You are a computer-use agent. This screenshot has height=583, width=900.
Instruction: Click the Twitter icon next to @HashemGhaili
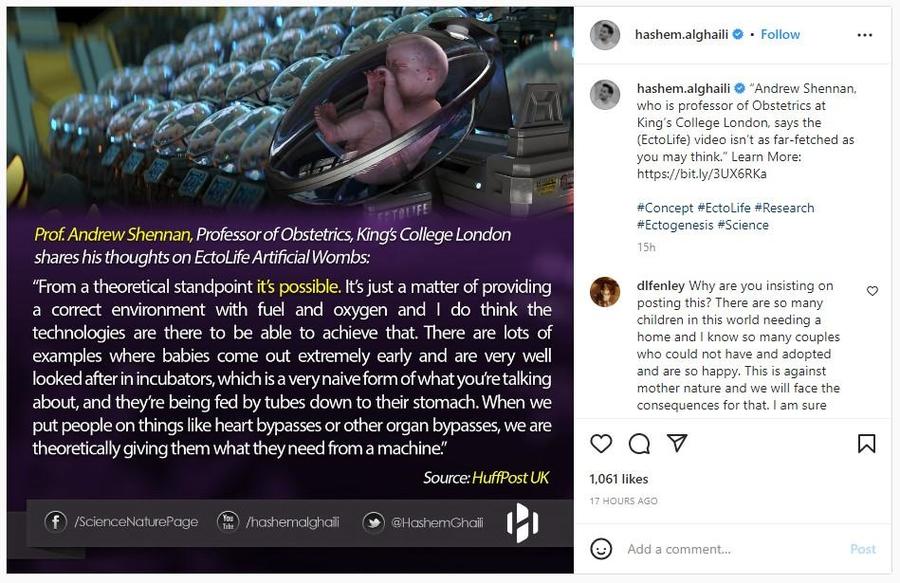[x=373, y=521]
